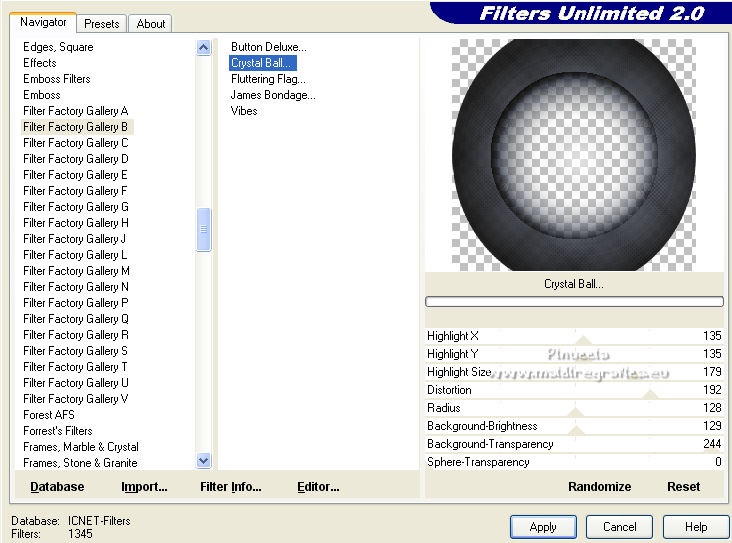The height and width of the screenshot is (543, 732).
Task: Apply the Crystal Ball filter
Action: pos(543,527)
